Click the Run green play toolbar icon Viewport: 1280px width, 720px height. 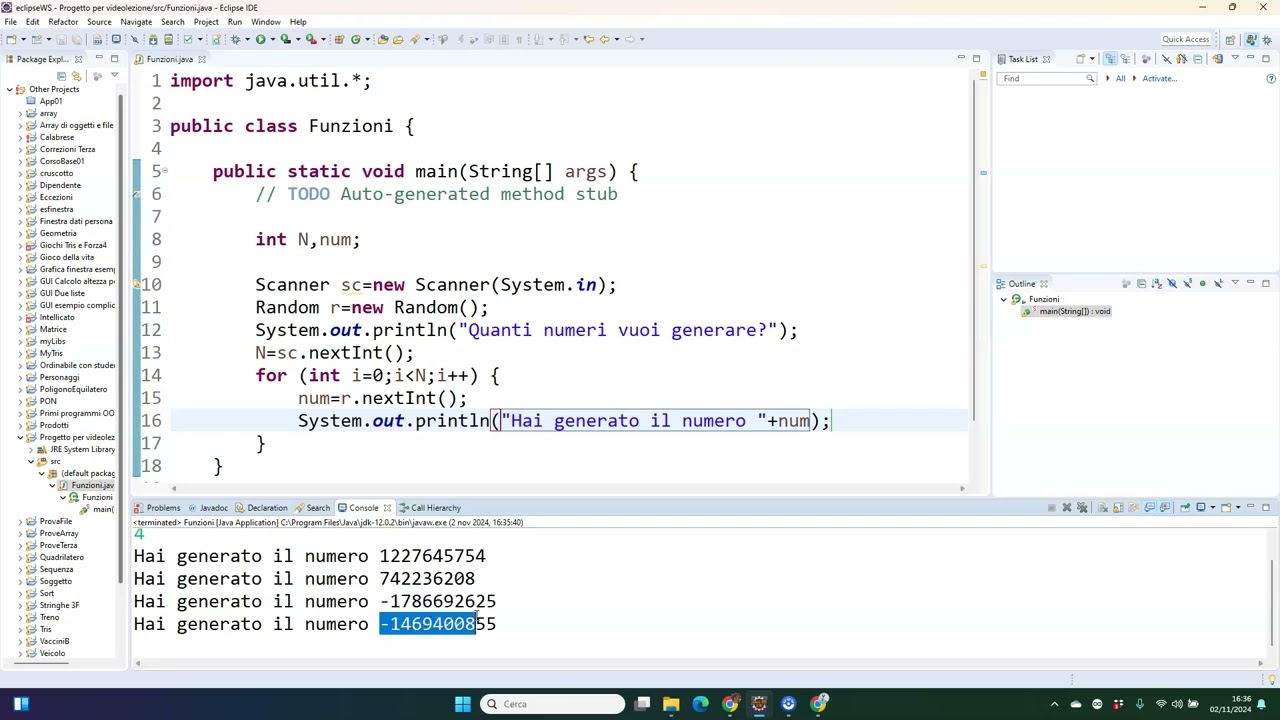pyautogui.click(x=260, y=39)
